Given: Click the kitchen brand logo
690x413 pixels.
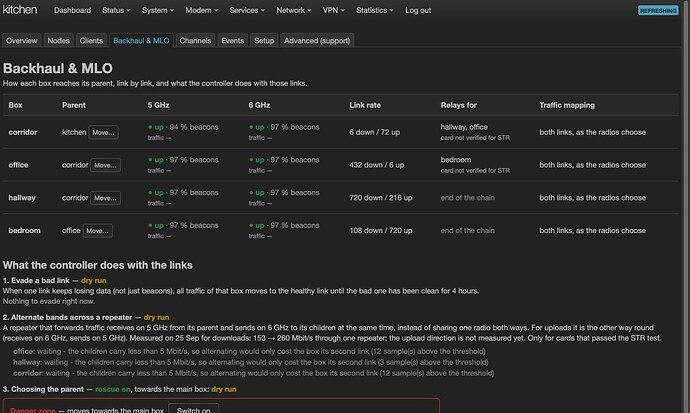Looking at the screenshot, I should 20,10.
